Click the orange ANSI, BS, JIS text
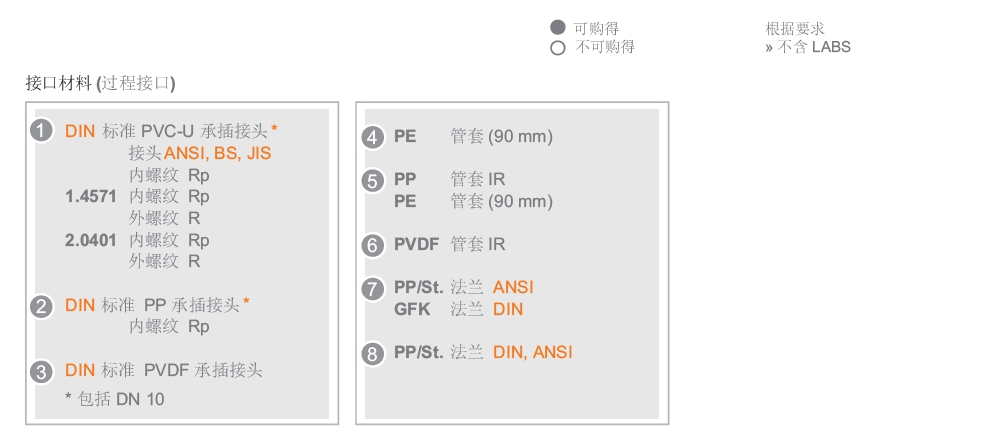 (217, 153)
